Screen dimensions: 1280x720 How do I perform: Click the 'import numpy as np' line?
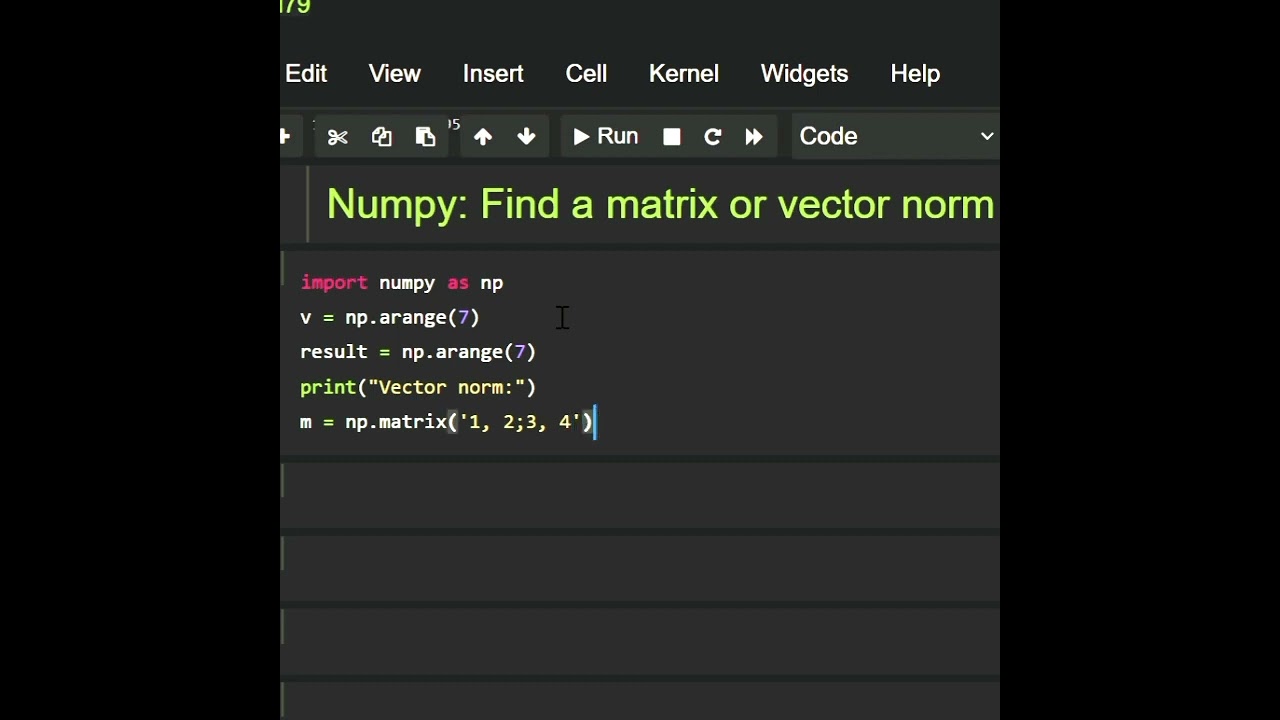402,283
